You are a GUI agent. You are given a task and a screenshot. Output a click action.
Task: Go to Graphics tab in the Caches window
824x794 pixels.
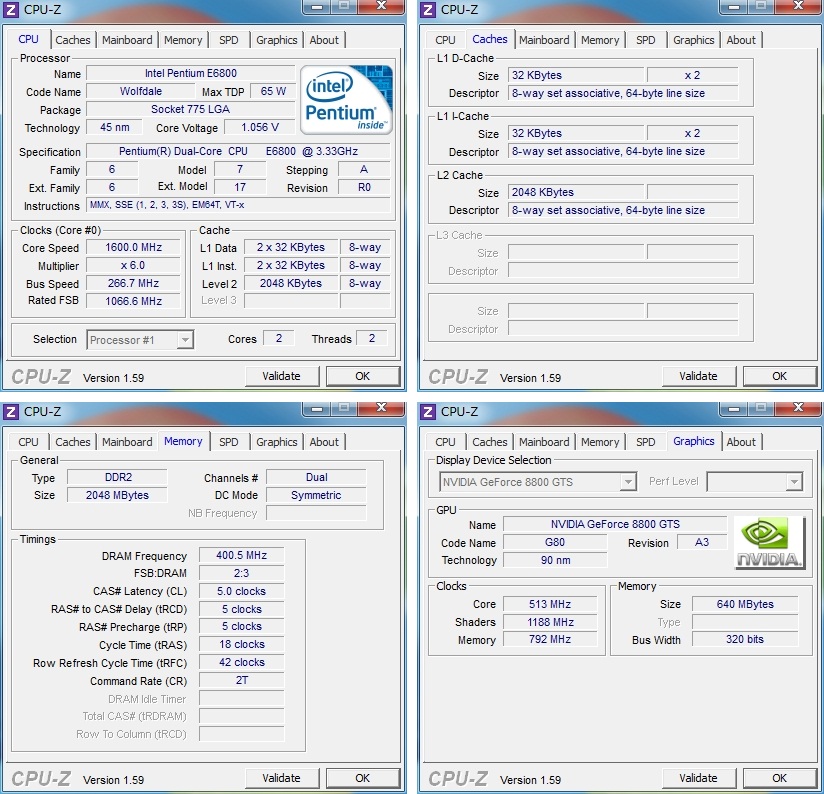[693, 40]
